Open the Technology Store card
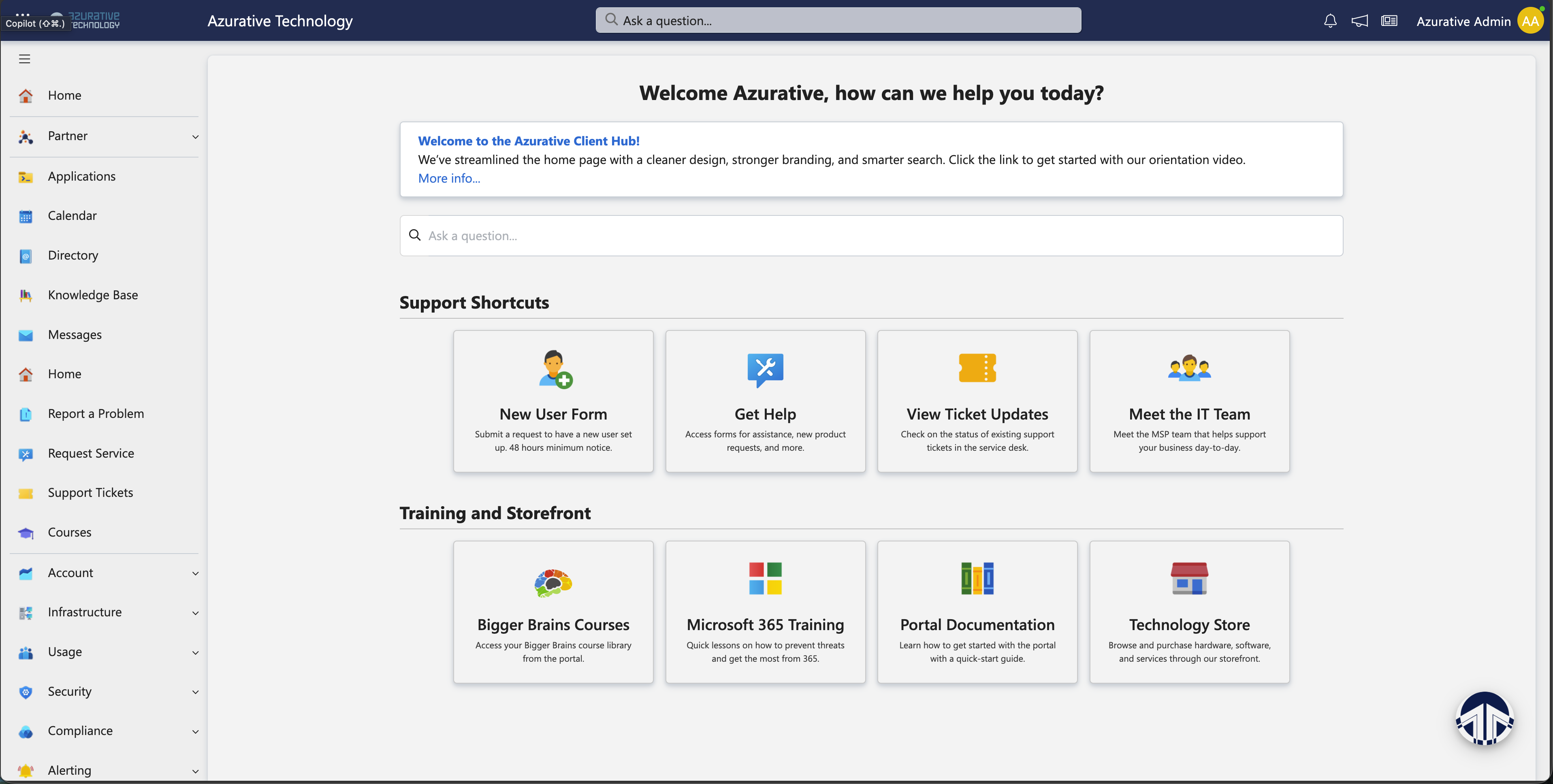 point(1189,612)
